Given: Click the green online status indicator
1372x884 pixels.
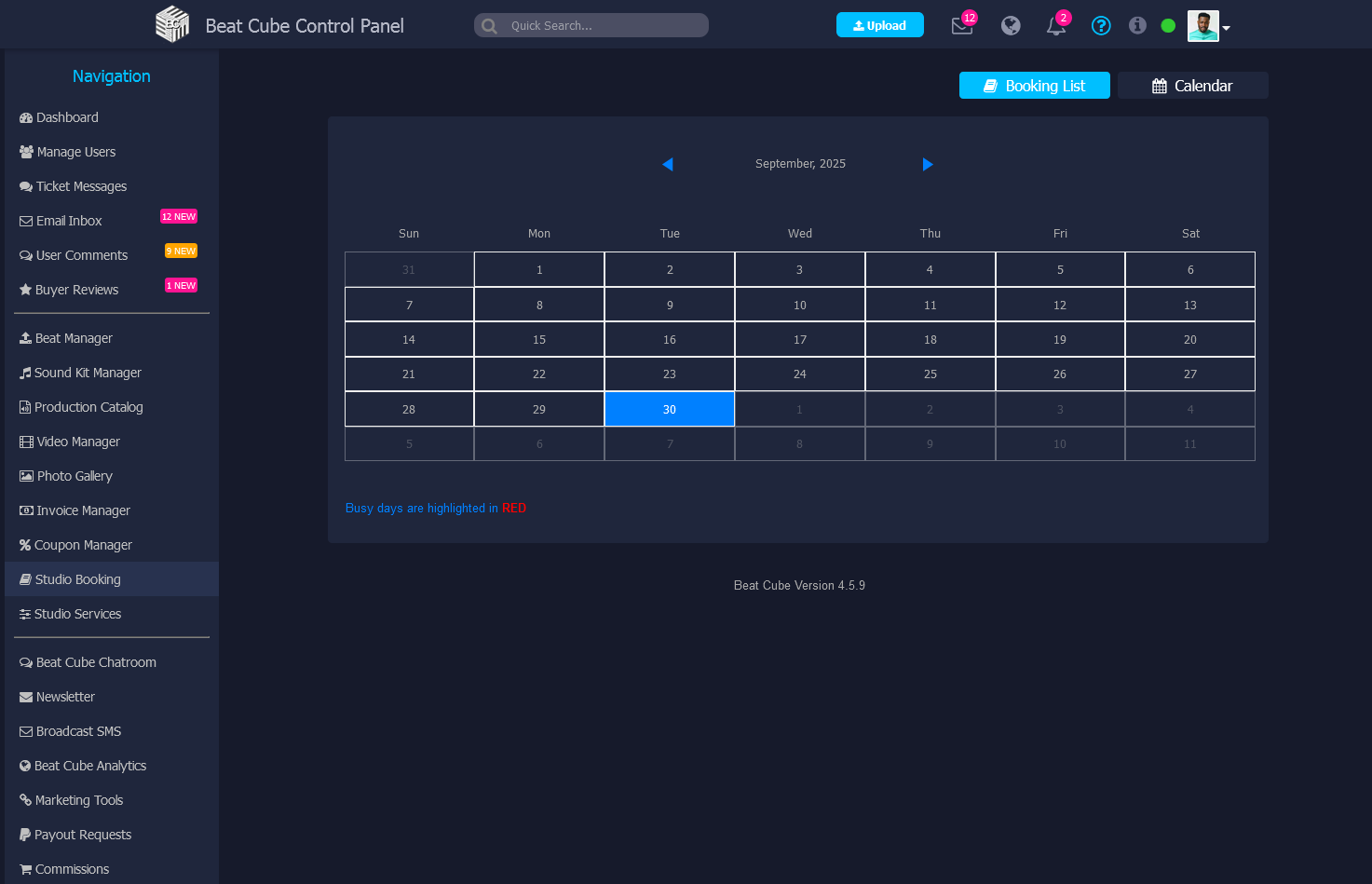Looking at the screenshot, I should coord(1168,26).
